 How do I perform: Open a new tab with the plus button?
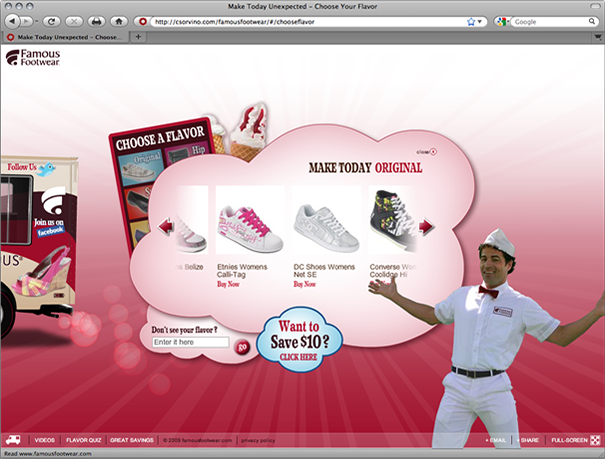point(138,37)
